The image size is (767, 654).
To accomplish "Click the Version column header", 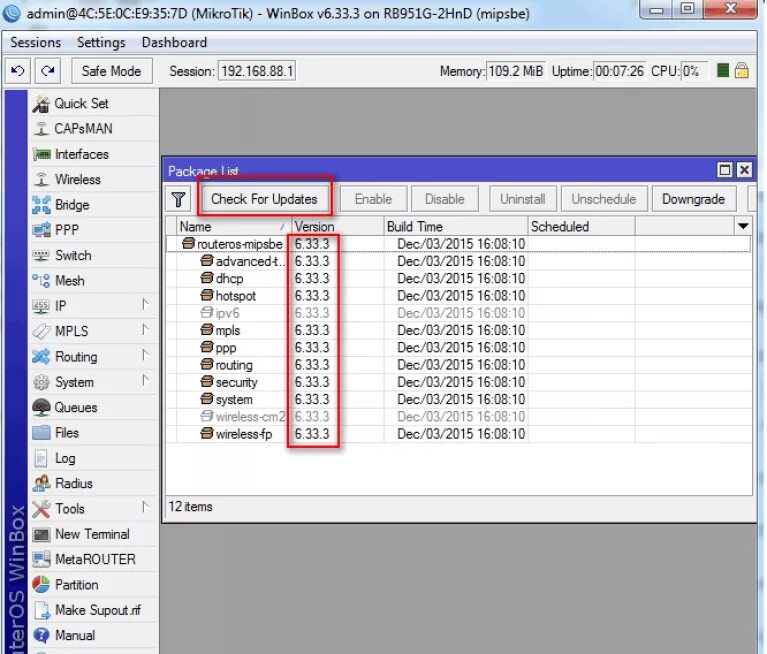I will pos(338,226).
